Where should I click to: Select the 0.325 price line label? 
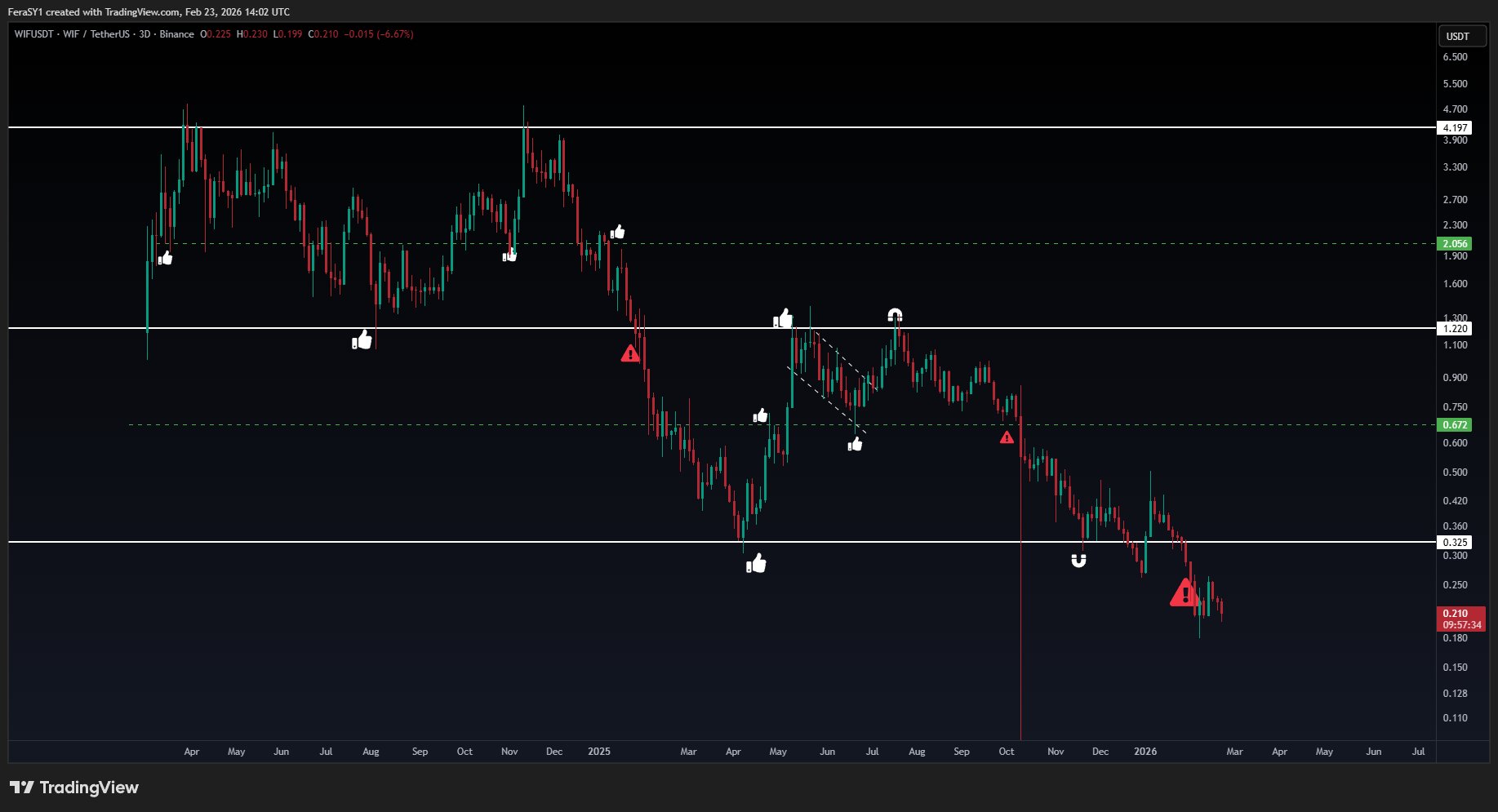1455,543
